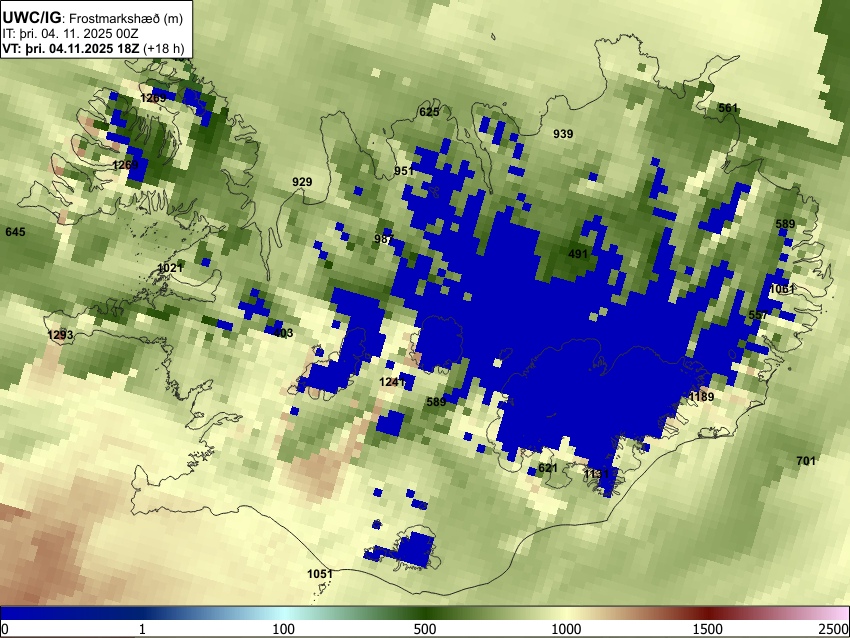The image size is (850, 638).
Task: Click the map value 951
Action: point(404,171)
